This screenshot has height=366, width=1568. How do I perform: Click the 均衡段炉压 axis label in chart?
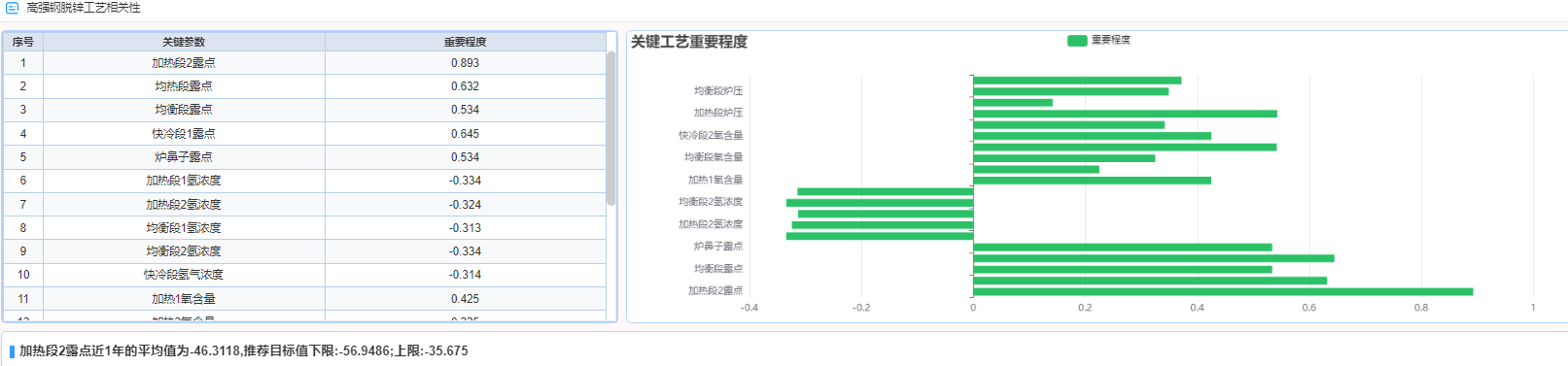click(718, 91)
